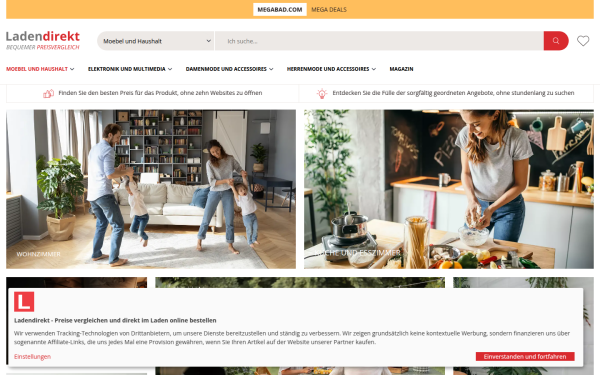600x375 pixels.
Task: Go to the Magazin page
Action: click(x=401, y=69)
